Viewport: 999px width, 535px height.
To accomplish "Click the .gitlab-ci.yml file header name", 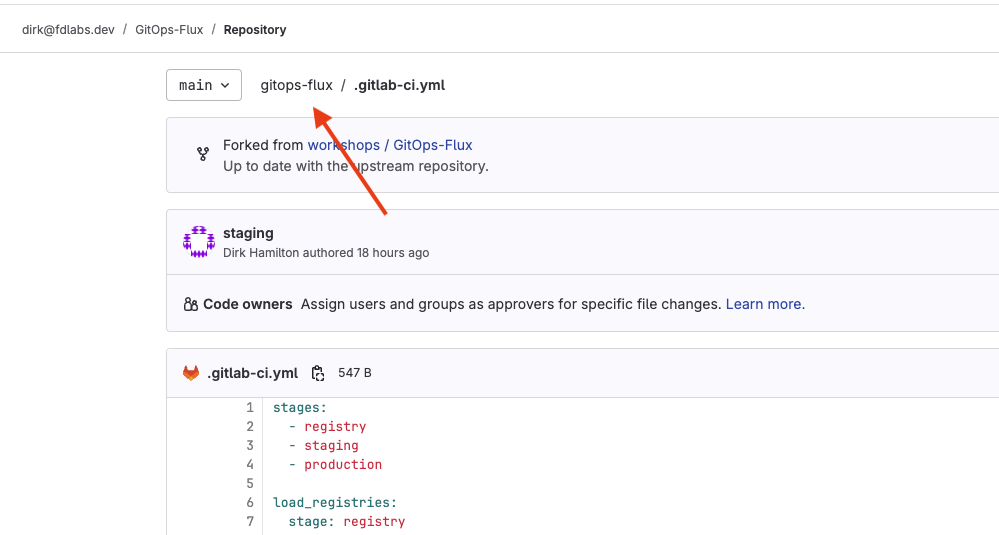I will pos(252,373).
